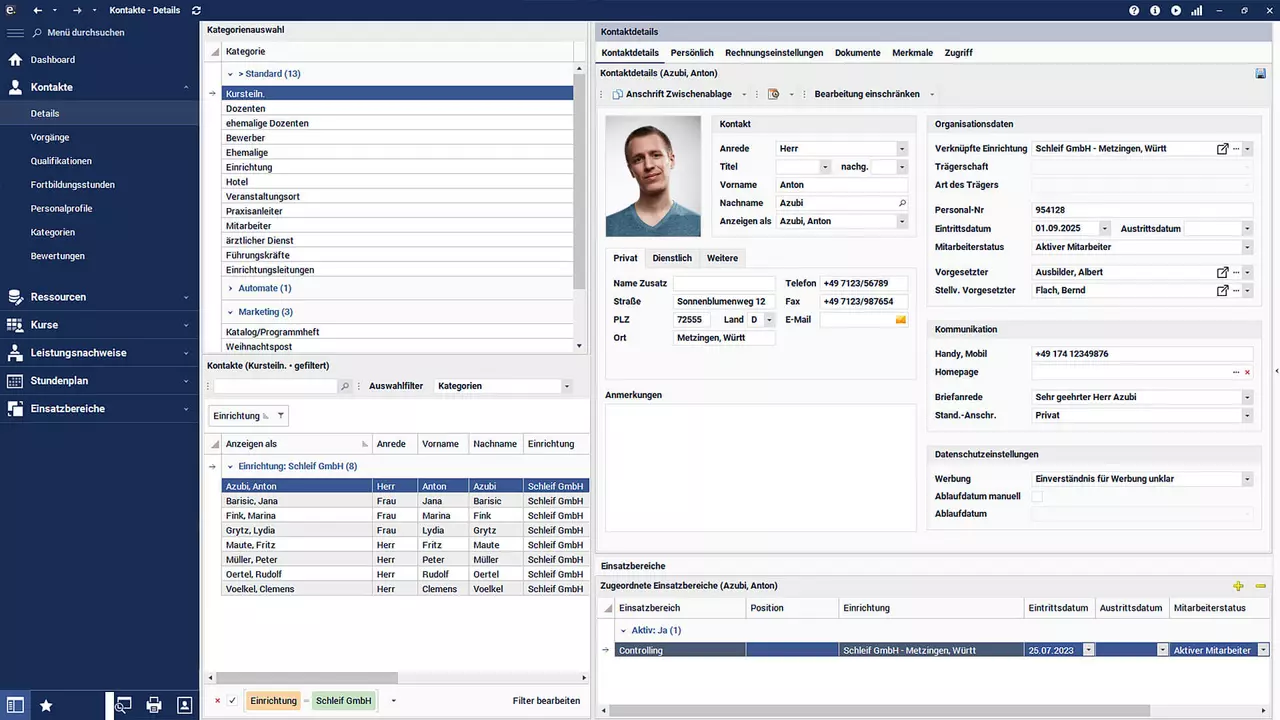1280x720 pixels.
Task: Switch to the Dokumente tab
Action: (857, 53)
